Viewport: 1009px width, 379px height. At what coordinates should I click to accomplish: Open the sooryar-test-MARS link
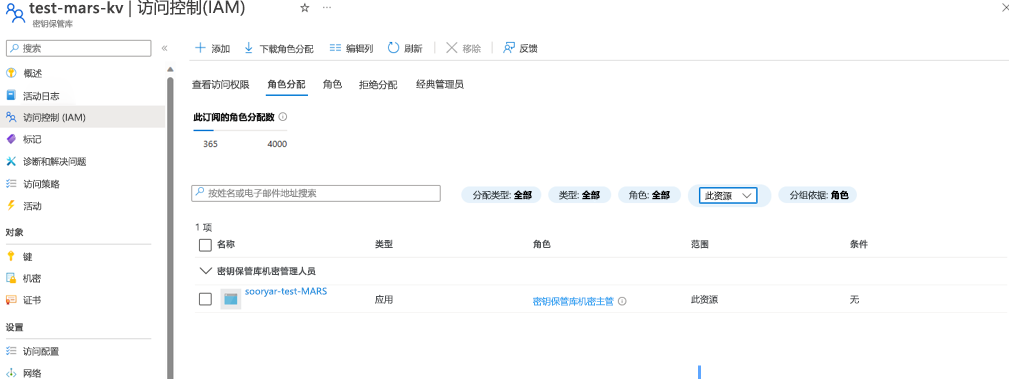click(x=286, y=291)
